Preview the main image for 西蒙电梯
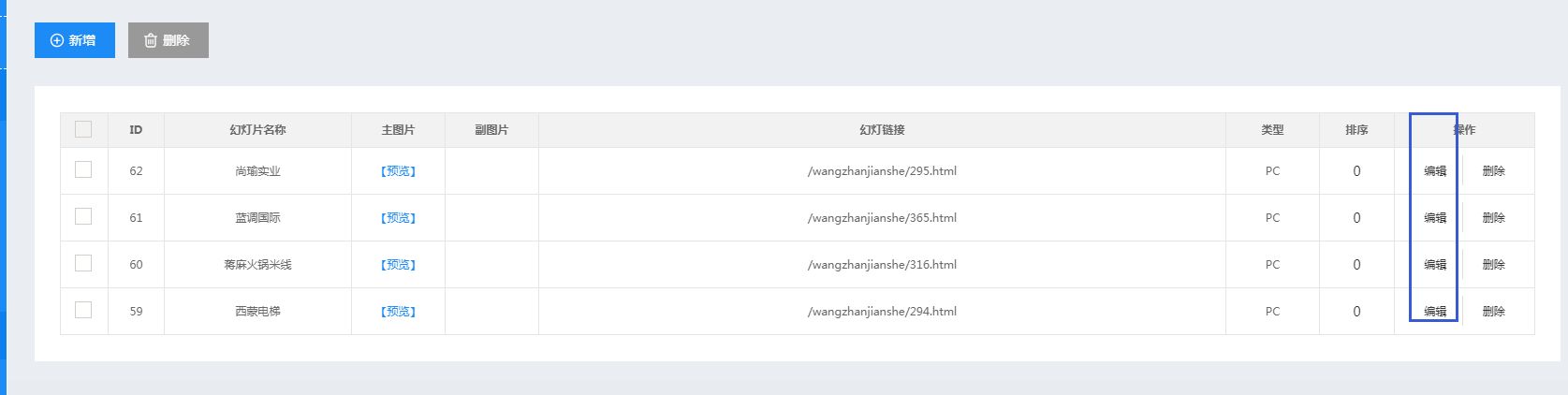Image resolution: width=1568 pixels, height=395 pixels. (398, 312)
